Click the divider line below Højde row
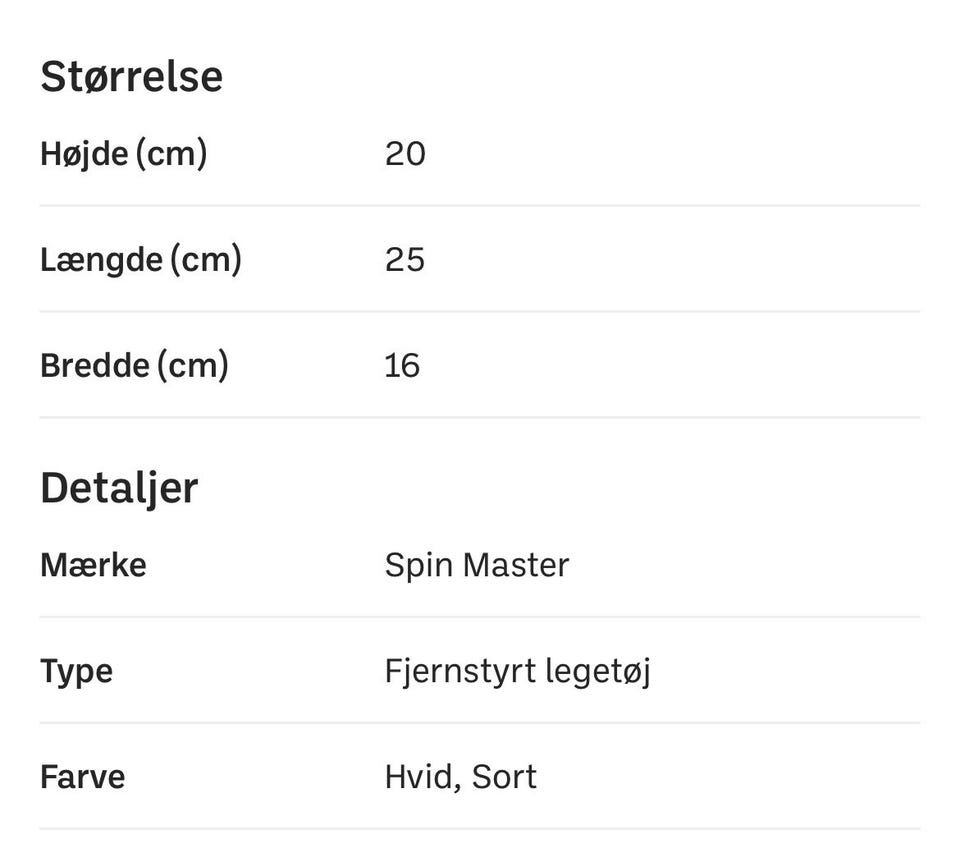960x862 pixels. coord(480,206)
